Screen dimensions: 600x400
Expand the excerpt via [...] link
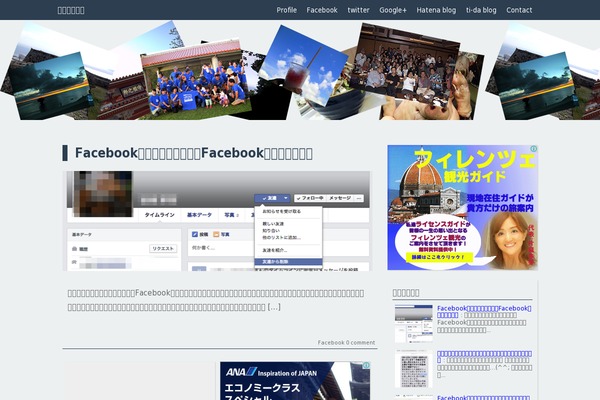[273, 306]
